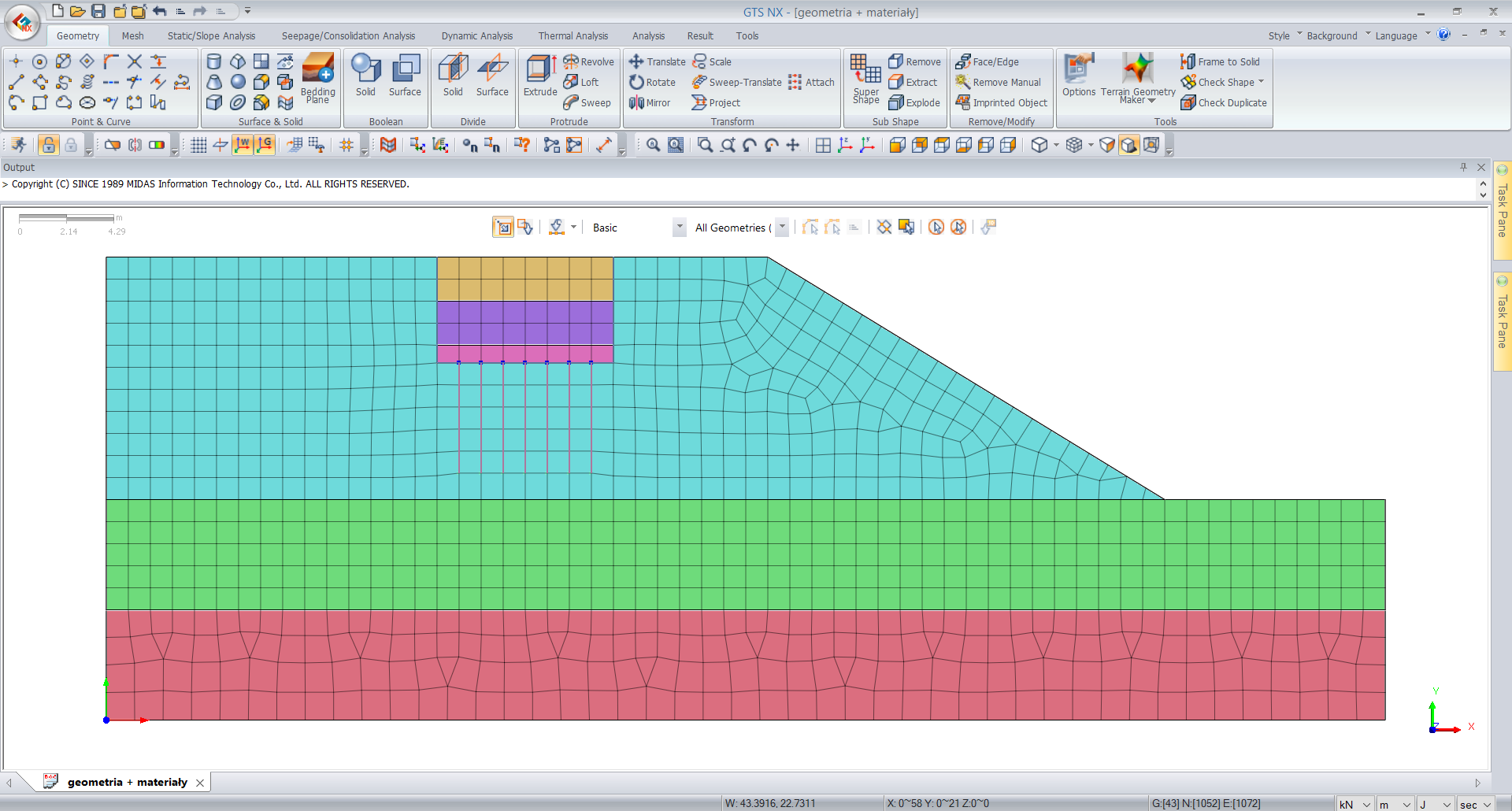The image size is (1512, 811).
Task: Toggle the snap point button
Action: [346, 145]
